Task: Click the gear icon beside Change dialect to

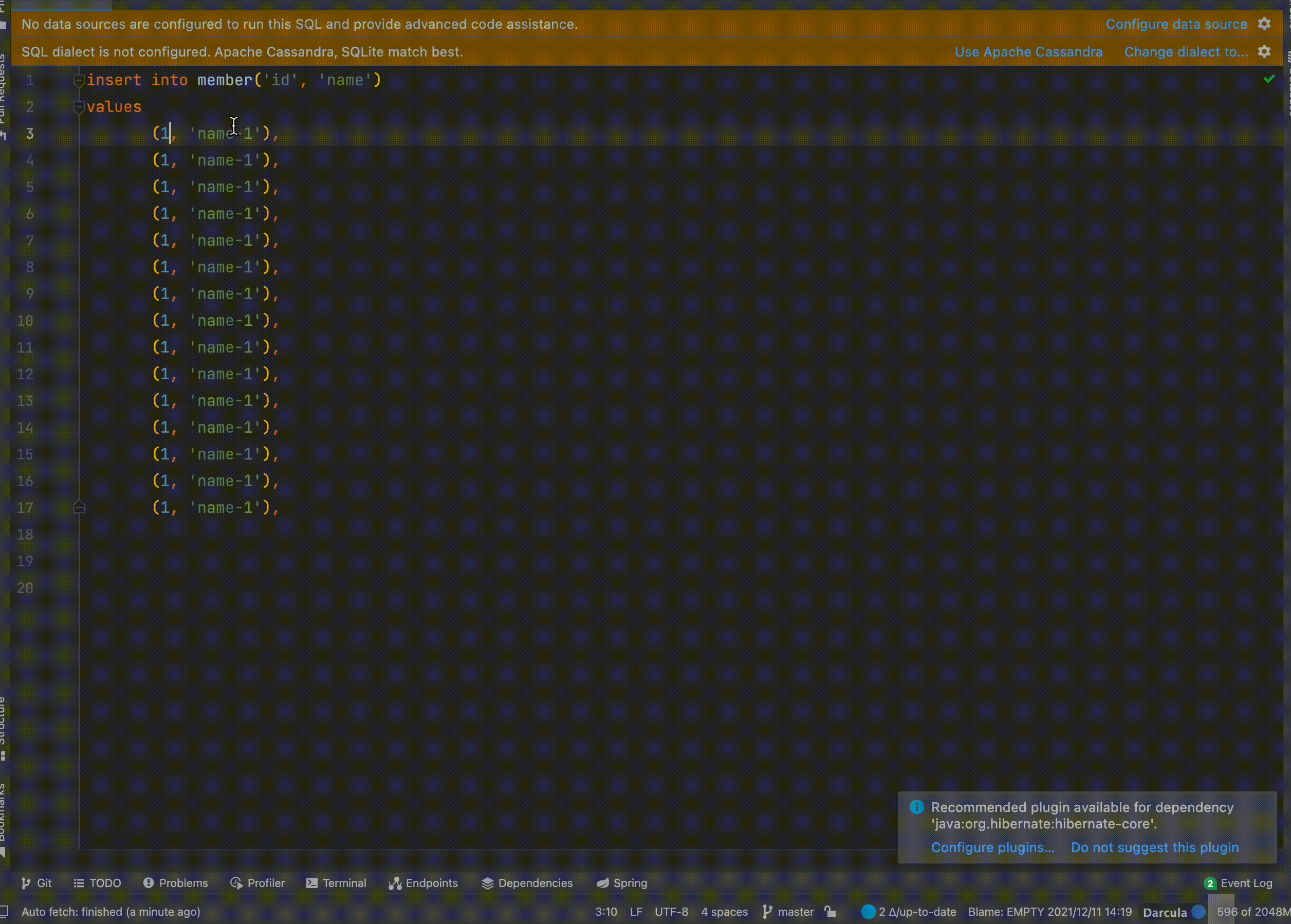Action: tap(1264, 52)
